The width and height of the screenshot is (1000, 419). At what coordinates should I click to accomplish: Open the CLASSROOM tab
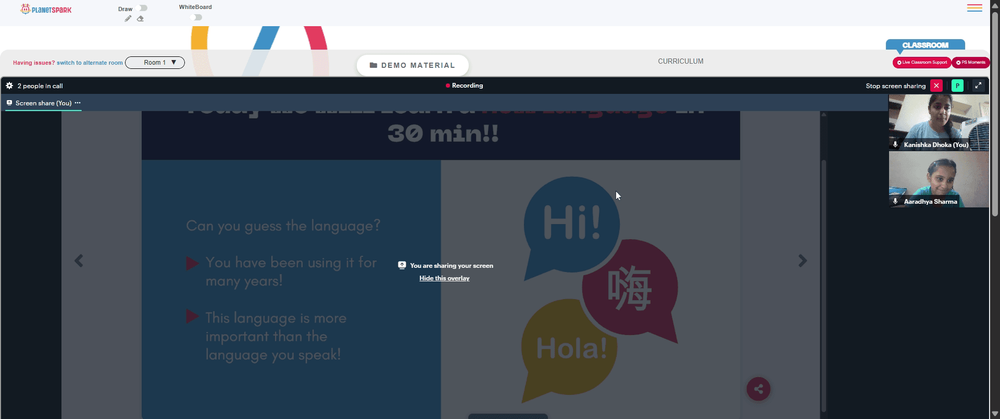coord(925,45)
